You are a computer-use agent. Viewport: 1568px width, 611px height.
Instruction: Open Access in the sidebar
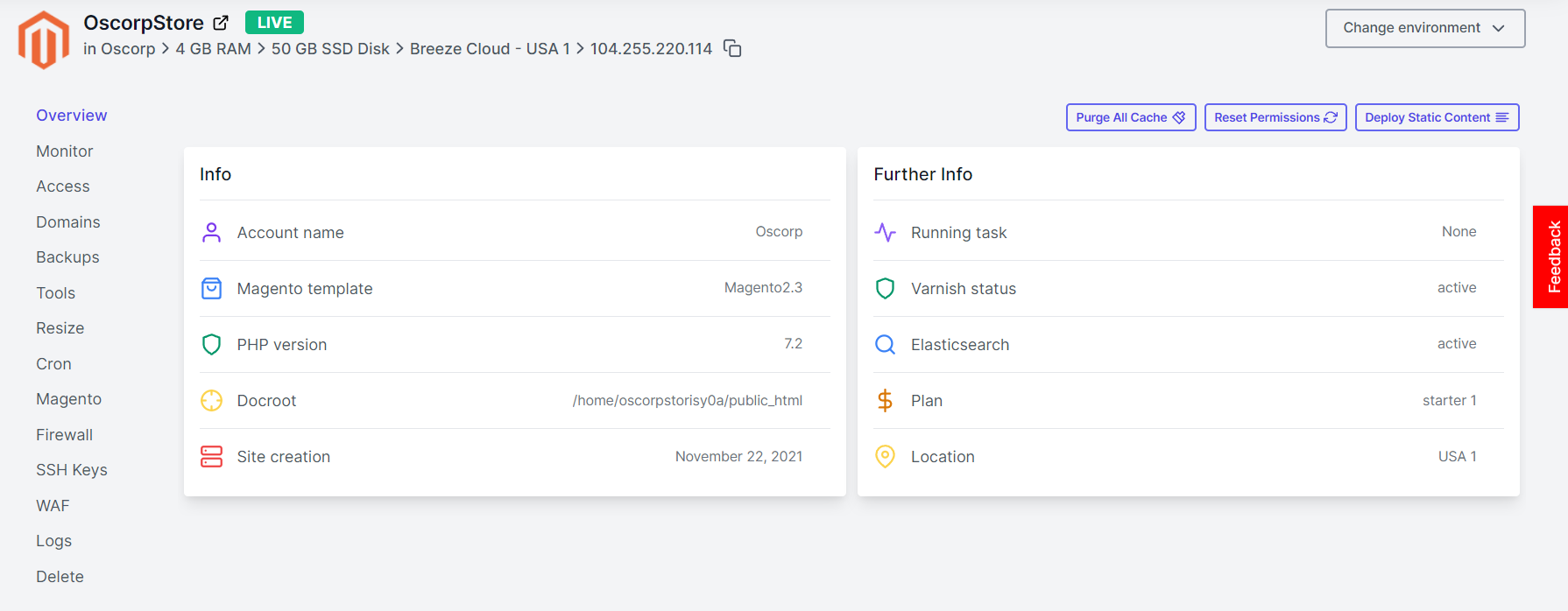point(63,186)
